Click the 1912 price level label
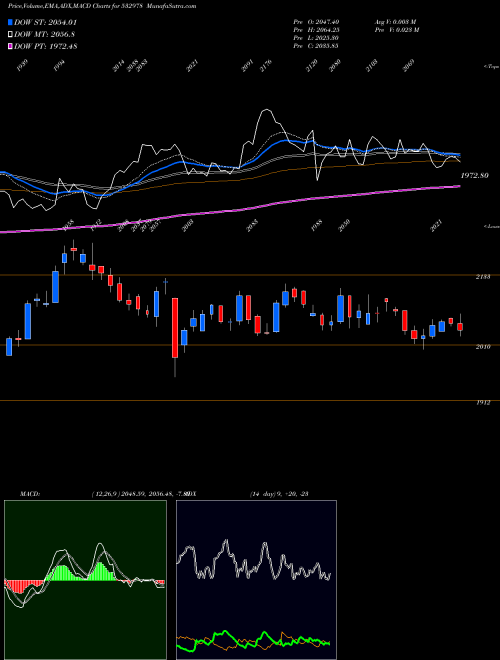500x660 pixels. pos(483,403)
